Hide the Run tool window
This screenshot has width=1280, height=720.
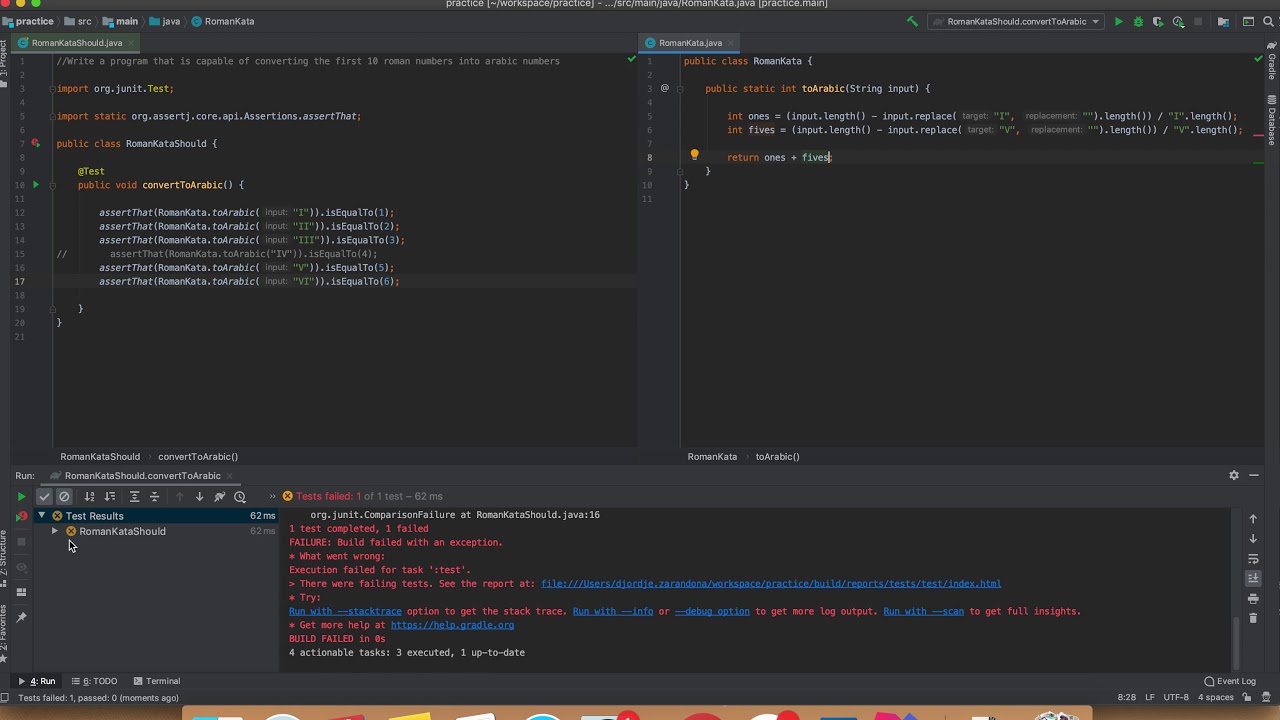(1254, 476)
